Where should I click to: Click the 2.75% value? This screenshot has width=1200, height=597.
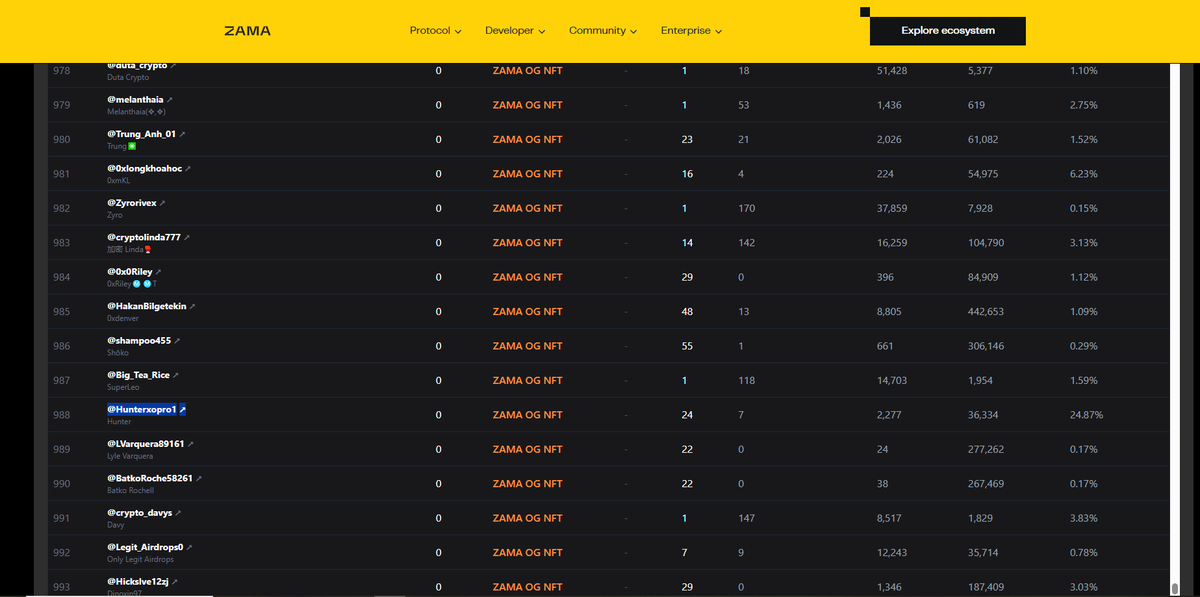(1083, 105)
